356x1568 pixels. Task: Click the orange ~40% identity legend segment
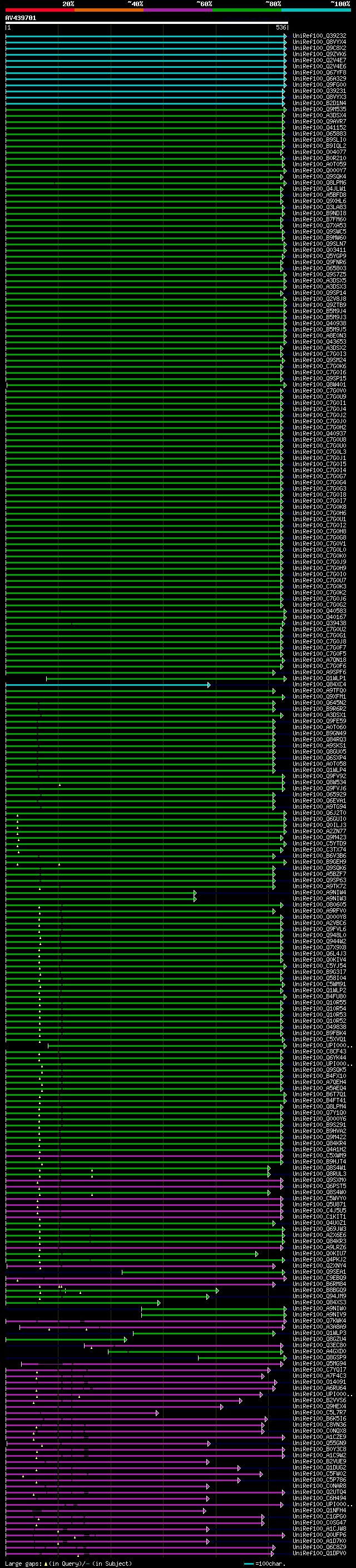(109, 10)
